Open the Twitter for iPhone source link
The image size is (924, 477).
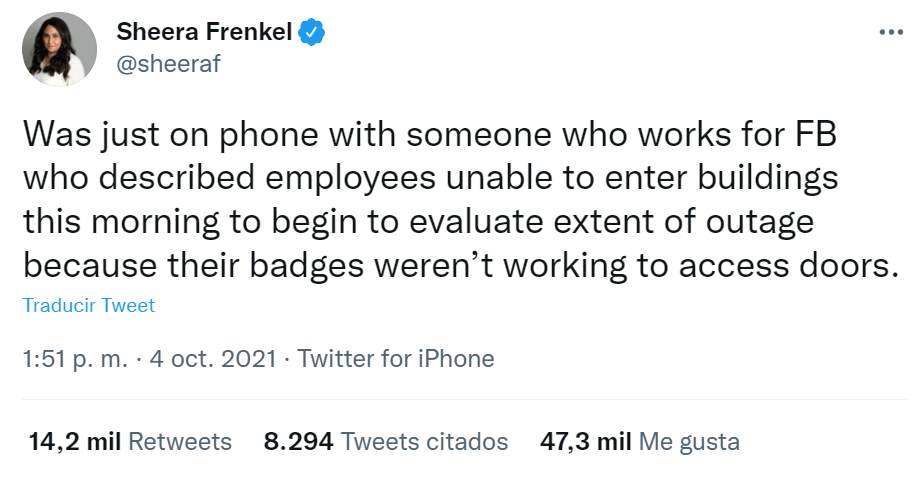click(x=396, y=358)
